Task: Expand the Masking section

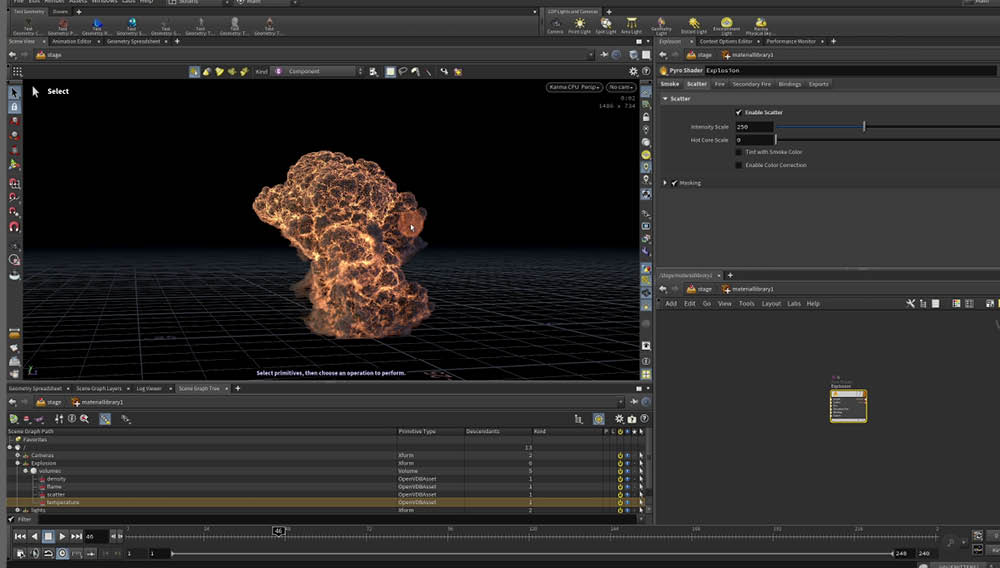Action: (x=666, y=183)
